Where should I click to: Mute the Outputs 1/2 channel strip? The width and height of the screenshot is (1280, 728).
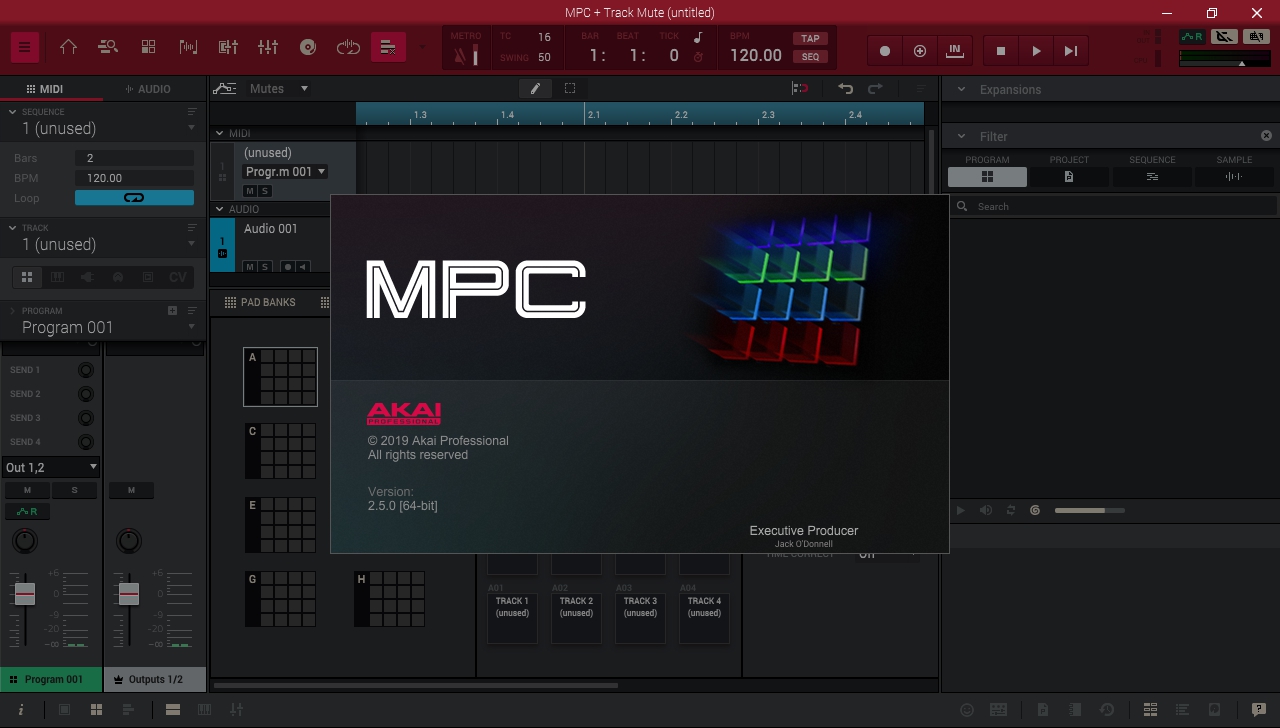coord(130,490)
